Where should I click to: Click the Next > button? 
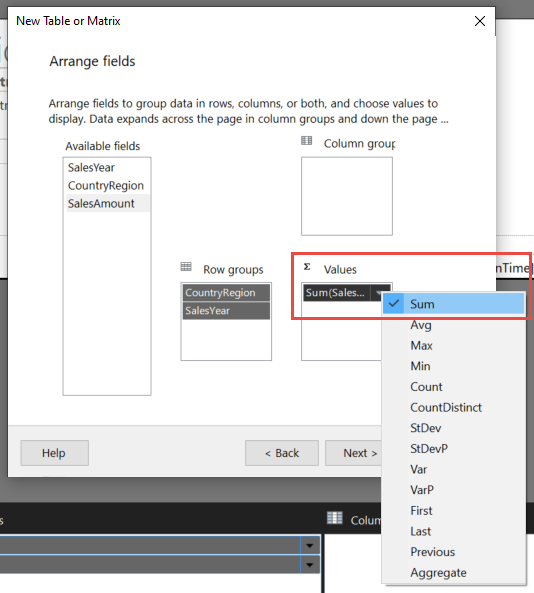(354, 453)
